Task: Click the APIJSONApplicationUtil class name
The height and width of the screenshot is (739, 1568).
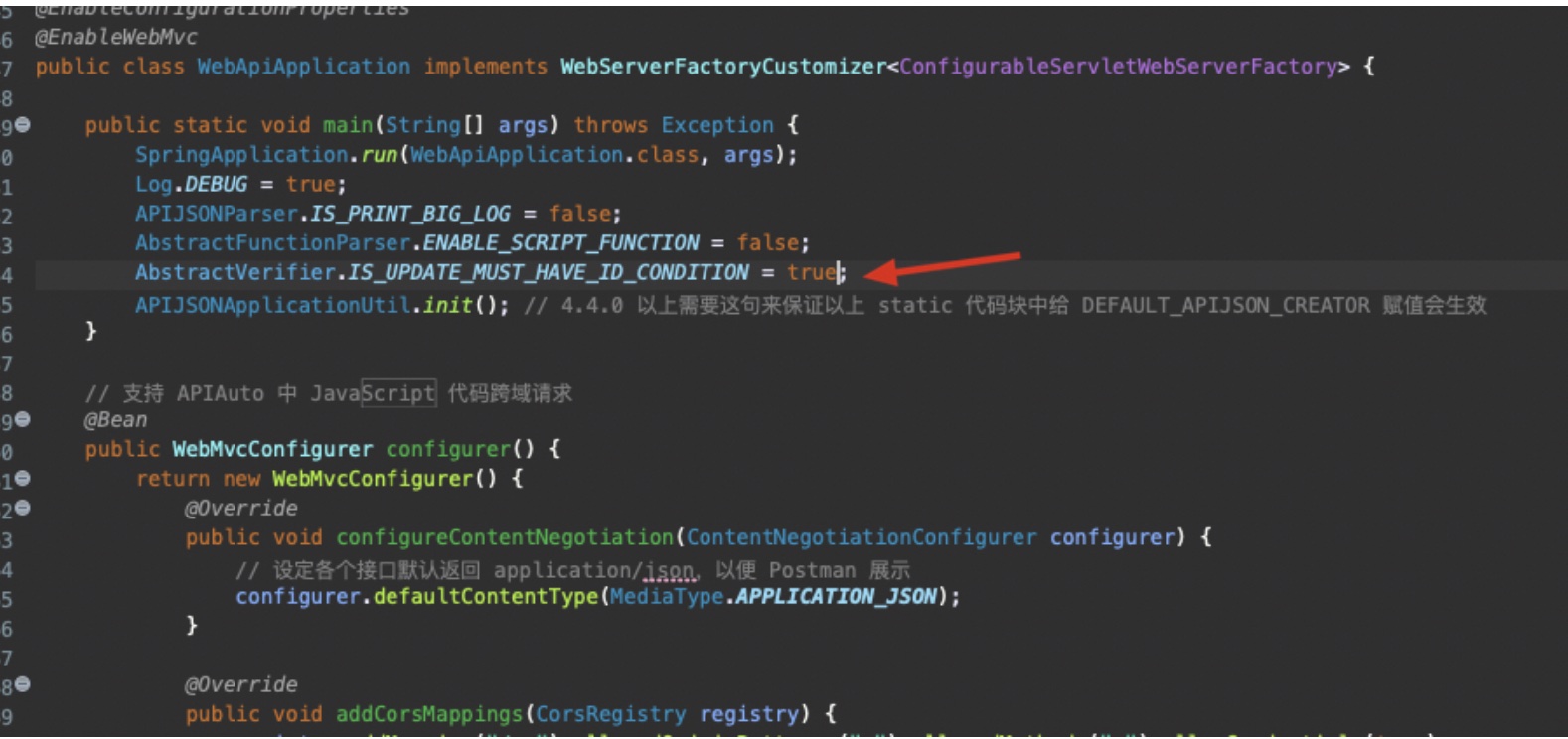Action: tap(273, 305)
